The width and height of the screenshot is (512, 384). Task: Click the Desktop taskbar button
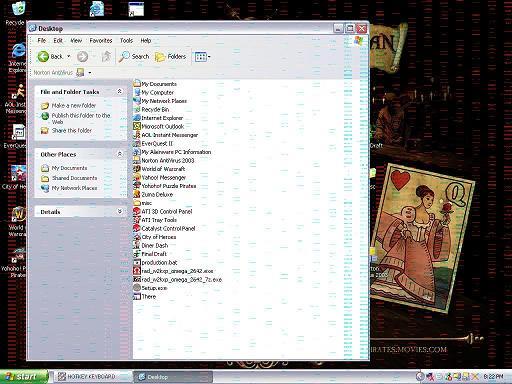coord(172,377)
